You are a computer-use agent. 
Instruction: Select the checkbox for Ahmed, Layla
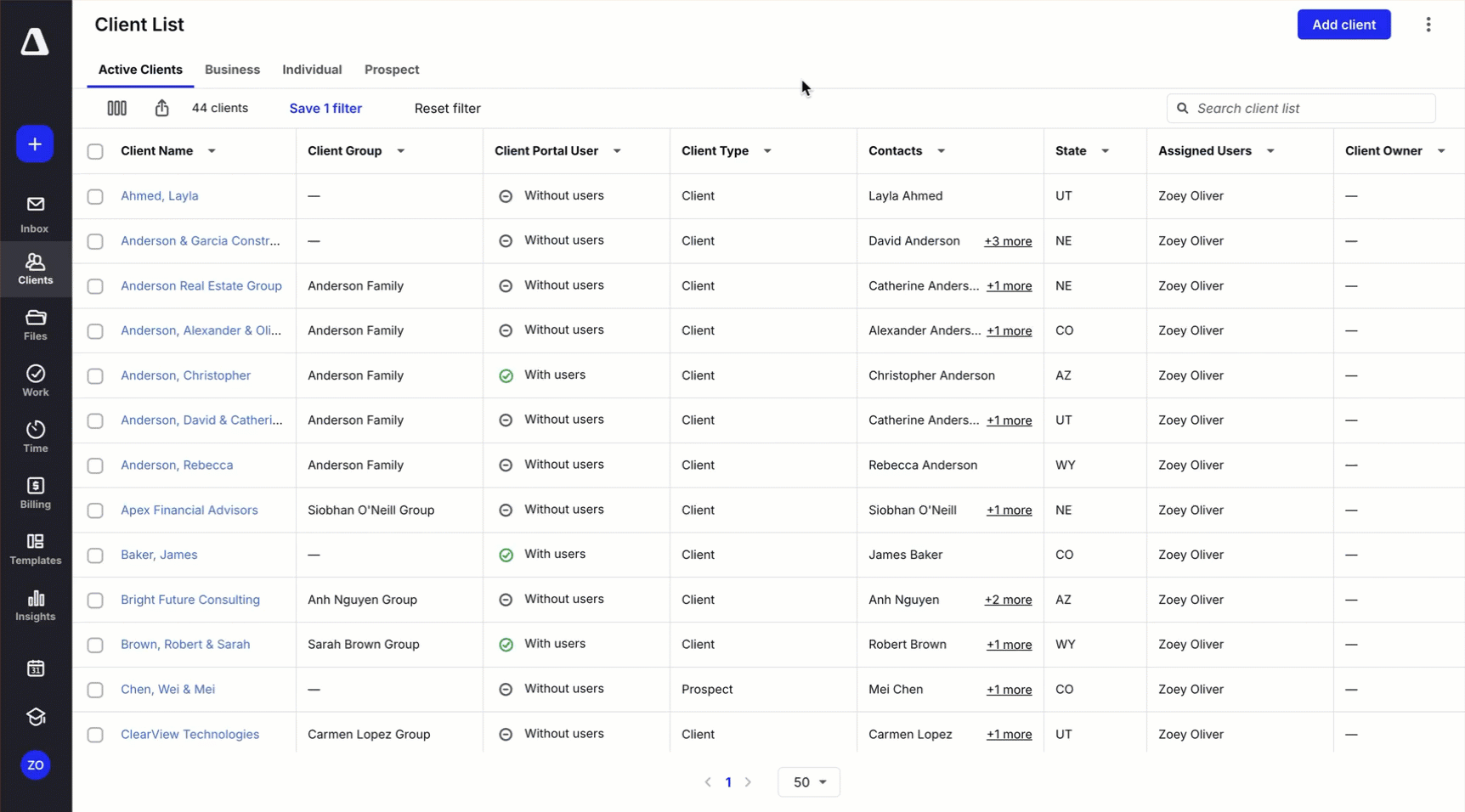(x=95, y=196)
